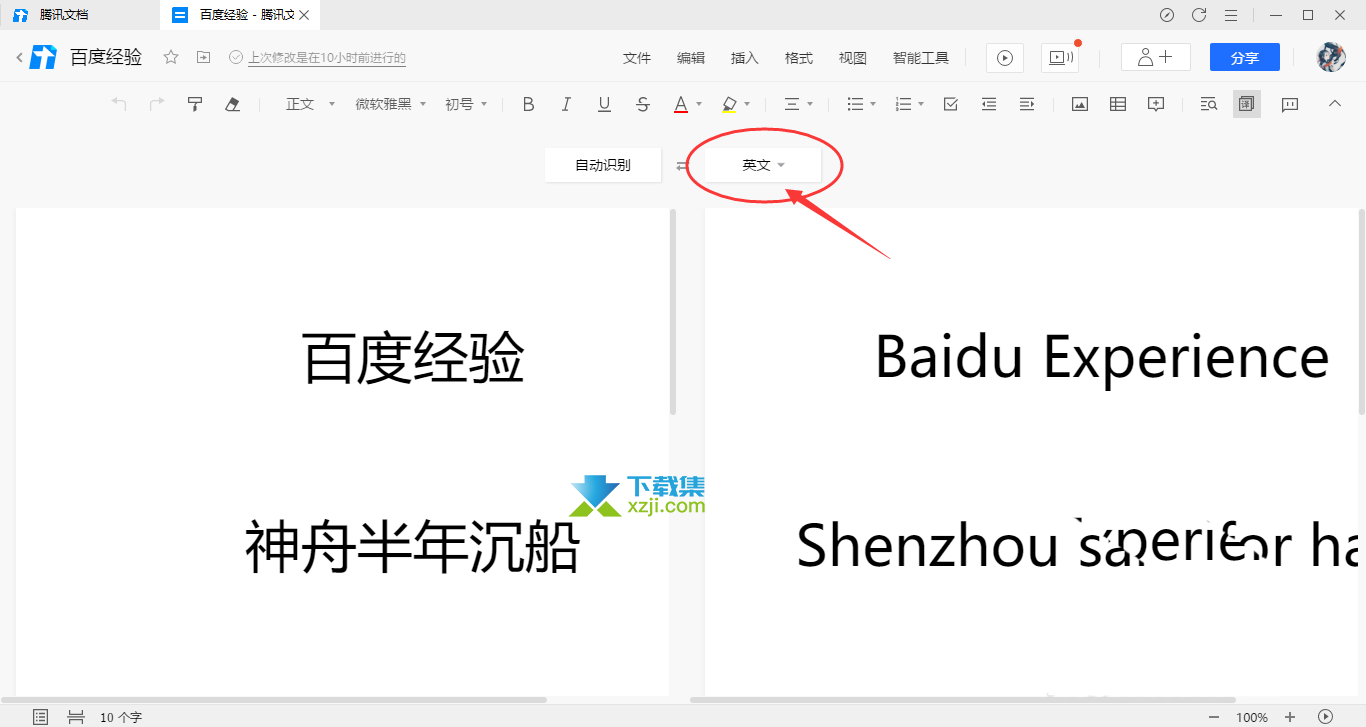
Task: Clear formatting with the eraser icon
Action: pos(233,104)
